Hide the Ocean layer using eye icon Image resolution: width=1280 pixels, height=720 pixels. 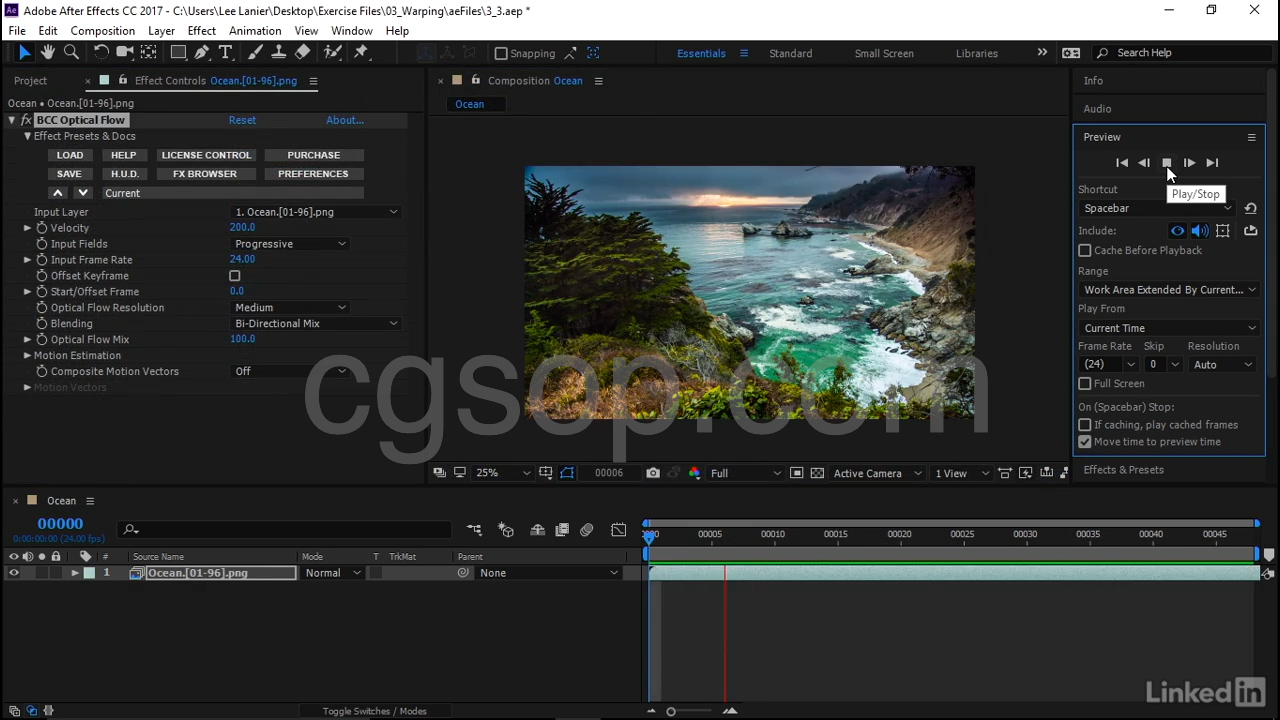14,573
